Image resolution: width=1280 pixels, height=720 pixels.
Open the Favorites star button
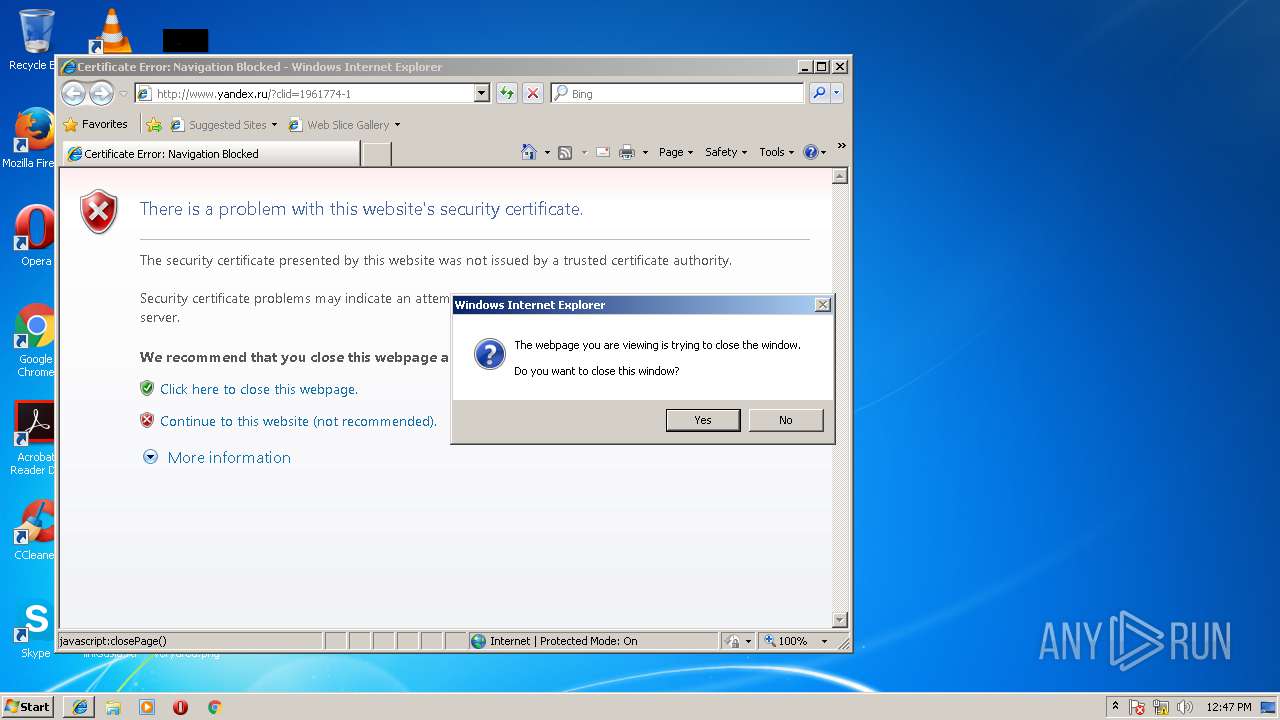(95, 125)
